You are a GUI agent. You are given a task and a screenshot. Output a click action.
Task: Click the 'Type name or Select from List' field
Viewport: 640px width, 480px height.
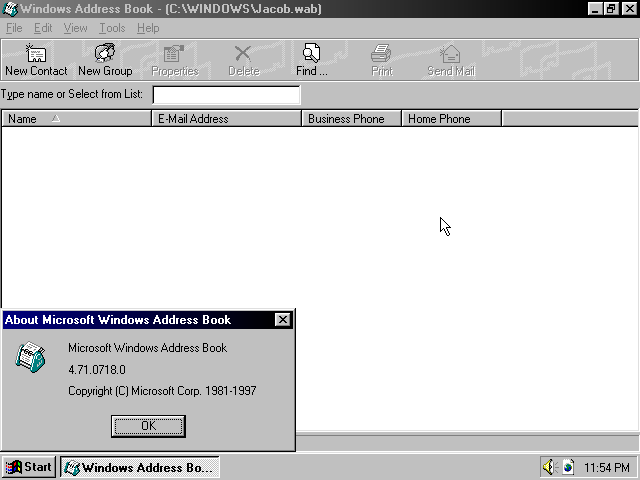(226, 95)
